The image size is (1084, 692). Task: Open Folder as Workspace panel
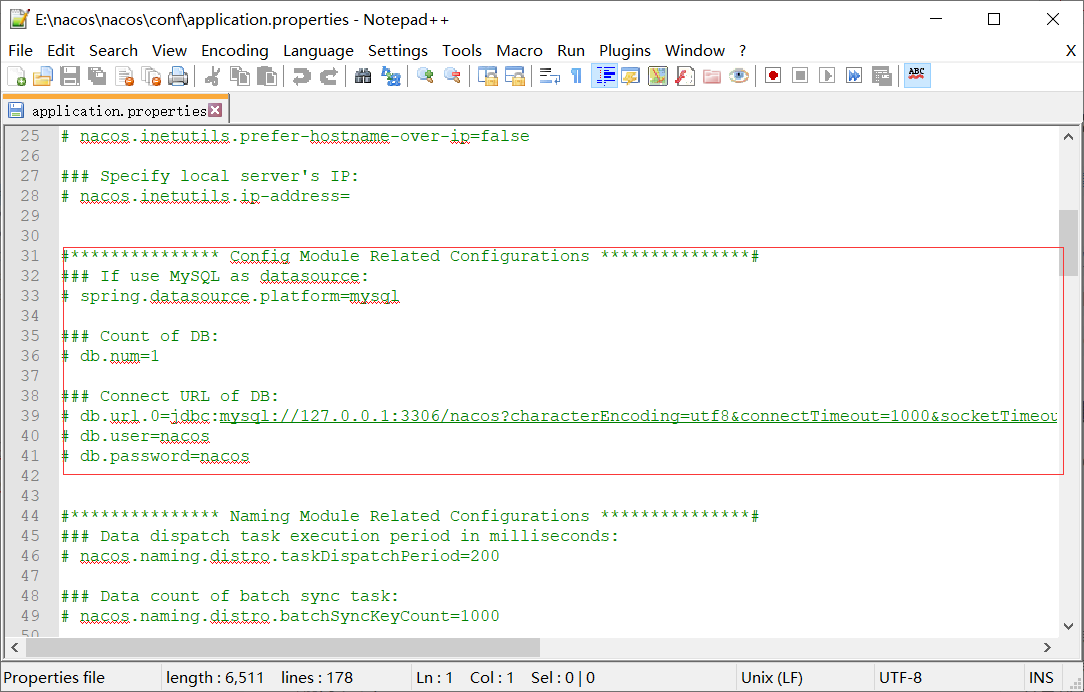tap(711, 76)
